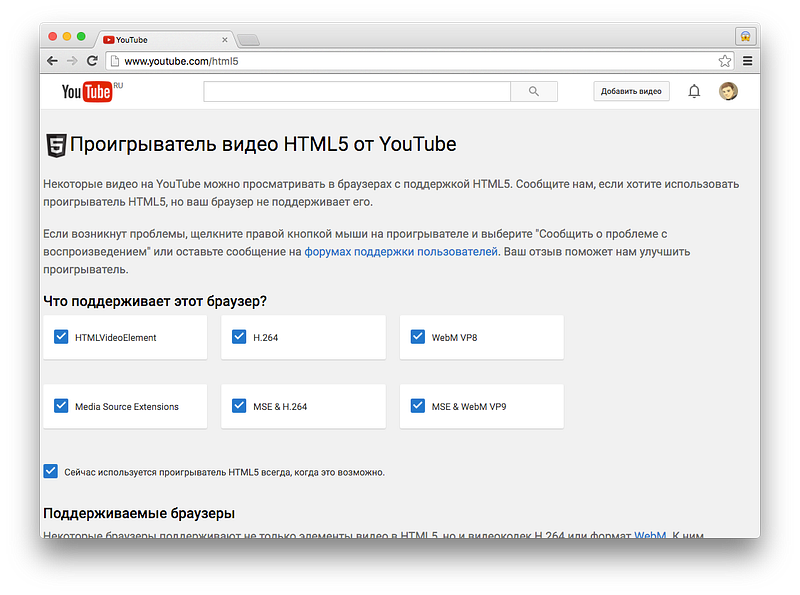Click the emoji profile icon in title bar
Screen dimensions: 800x595
(x=745, y=36)
